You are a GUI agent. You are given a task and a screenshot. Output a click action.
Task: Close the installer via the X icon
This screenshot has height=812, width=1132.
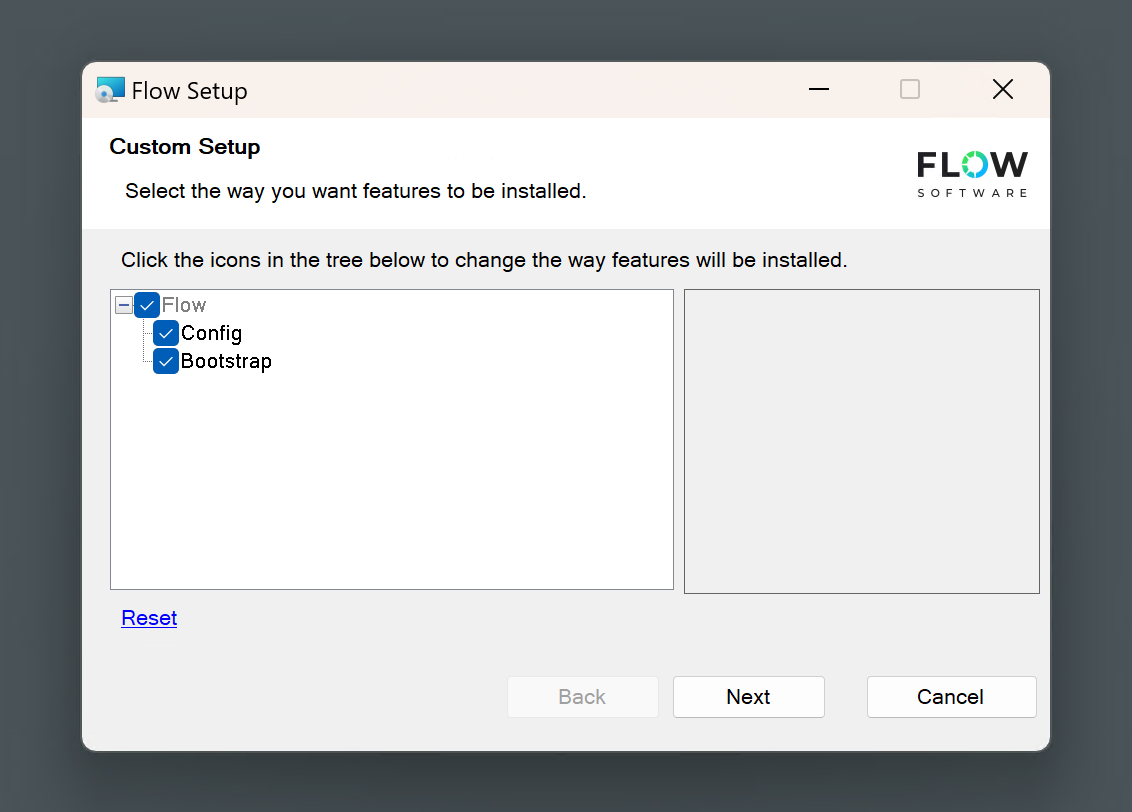pos(1002,89)
